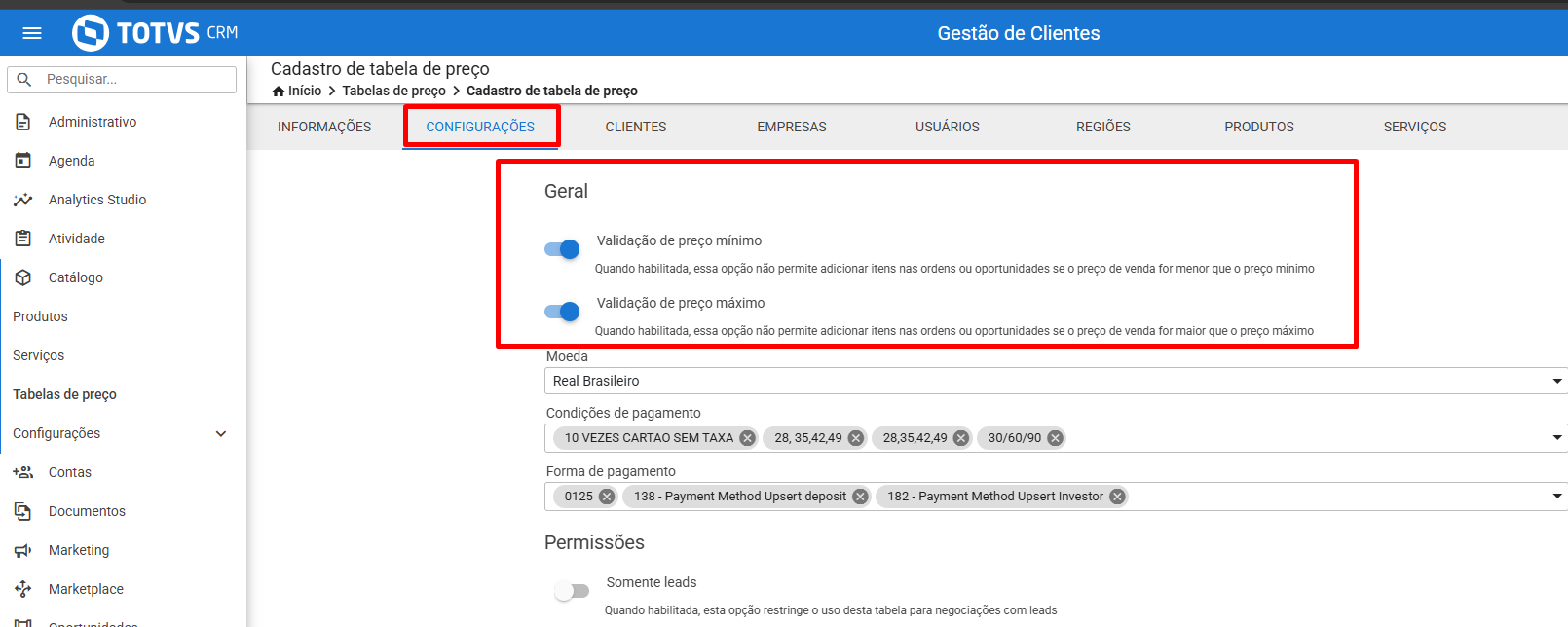Enable the Somente leads toggle
Viewport: 1568px width, 627px height.
point(572,591)
